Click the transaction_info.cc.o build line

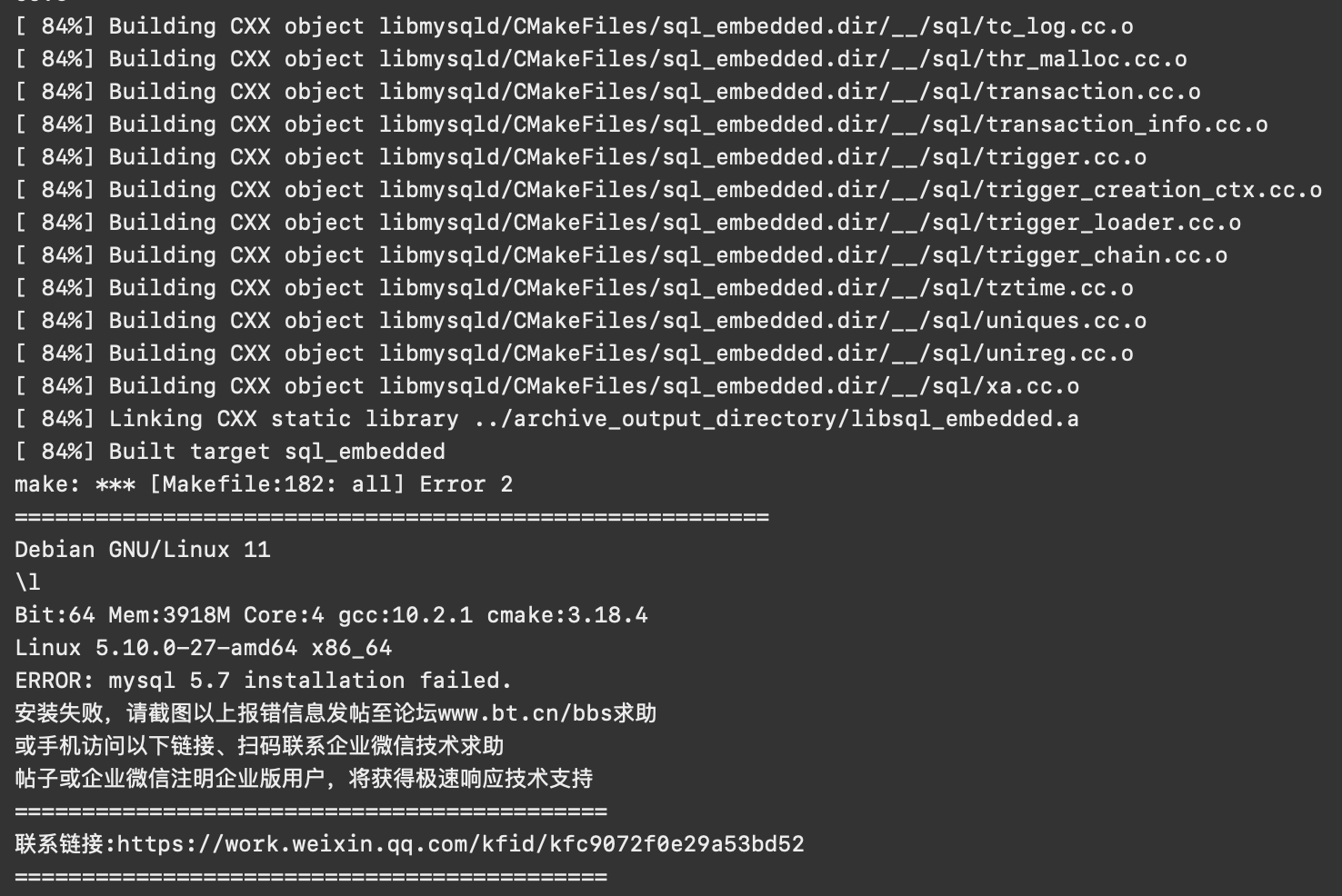click(641, 124)
